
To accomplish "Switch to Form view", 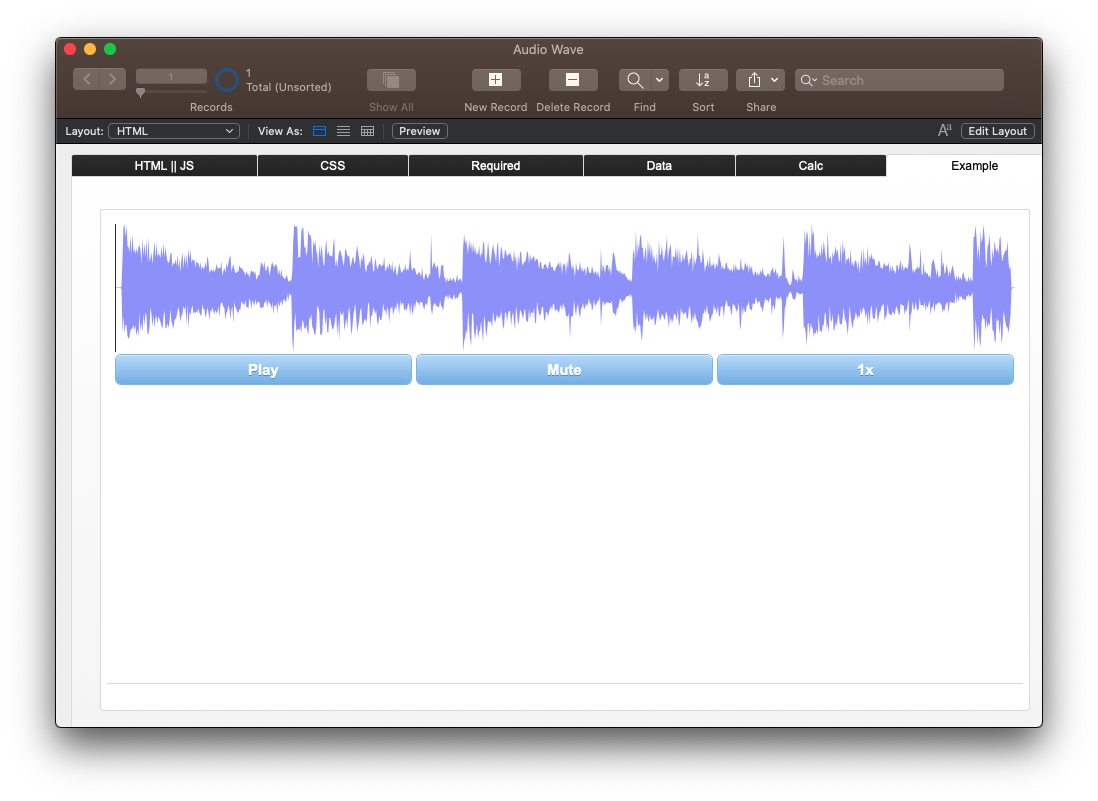I will [319, 131].
